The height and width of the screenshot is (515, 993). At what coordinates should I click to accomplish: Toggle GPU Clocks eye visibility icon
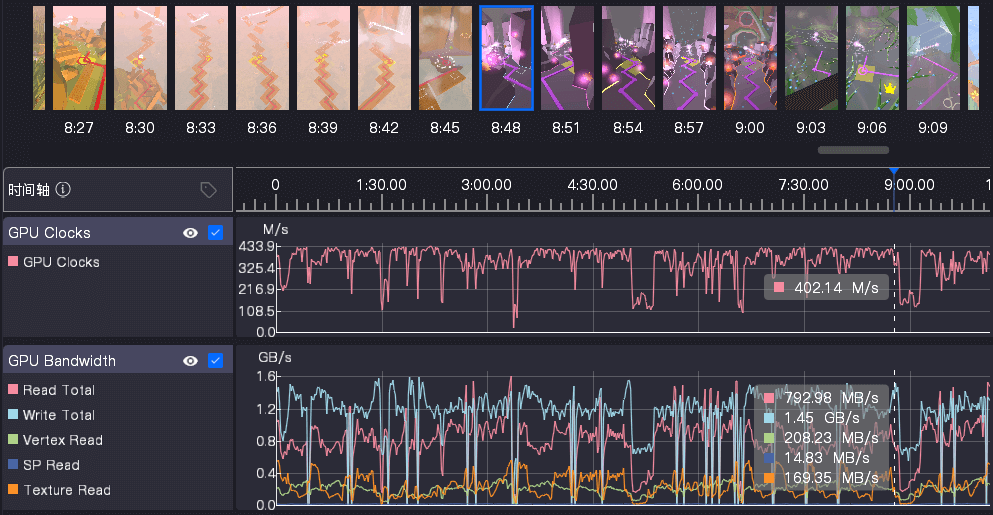tap(190, 233)
